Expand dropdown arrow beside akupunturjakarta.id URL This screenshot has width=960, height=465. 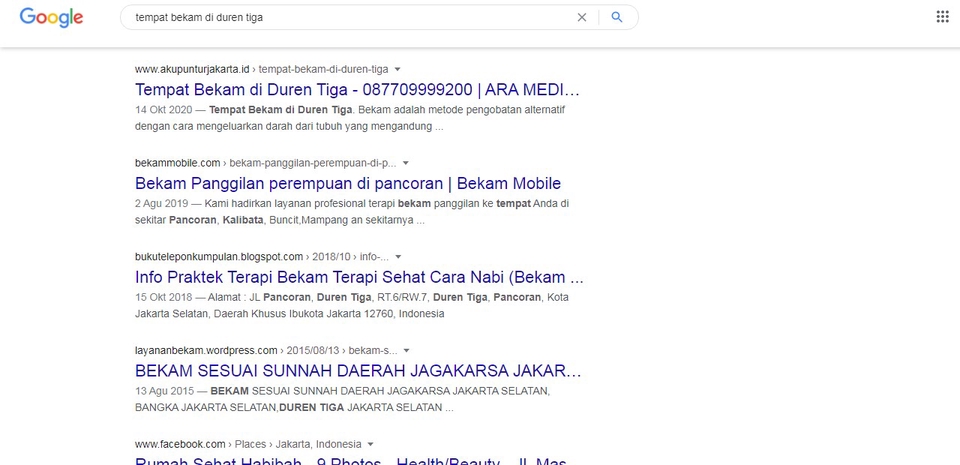[x=397, y=69]
